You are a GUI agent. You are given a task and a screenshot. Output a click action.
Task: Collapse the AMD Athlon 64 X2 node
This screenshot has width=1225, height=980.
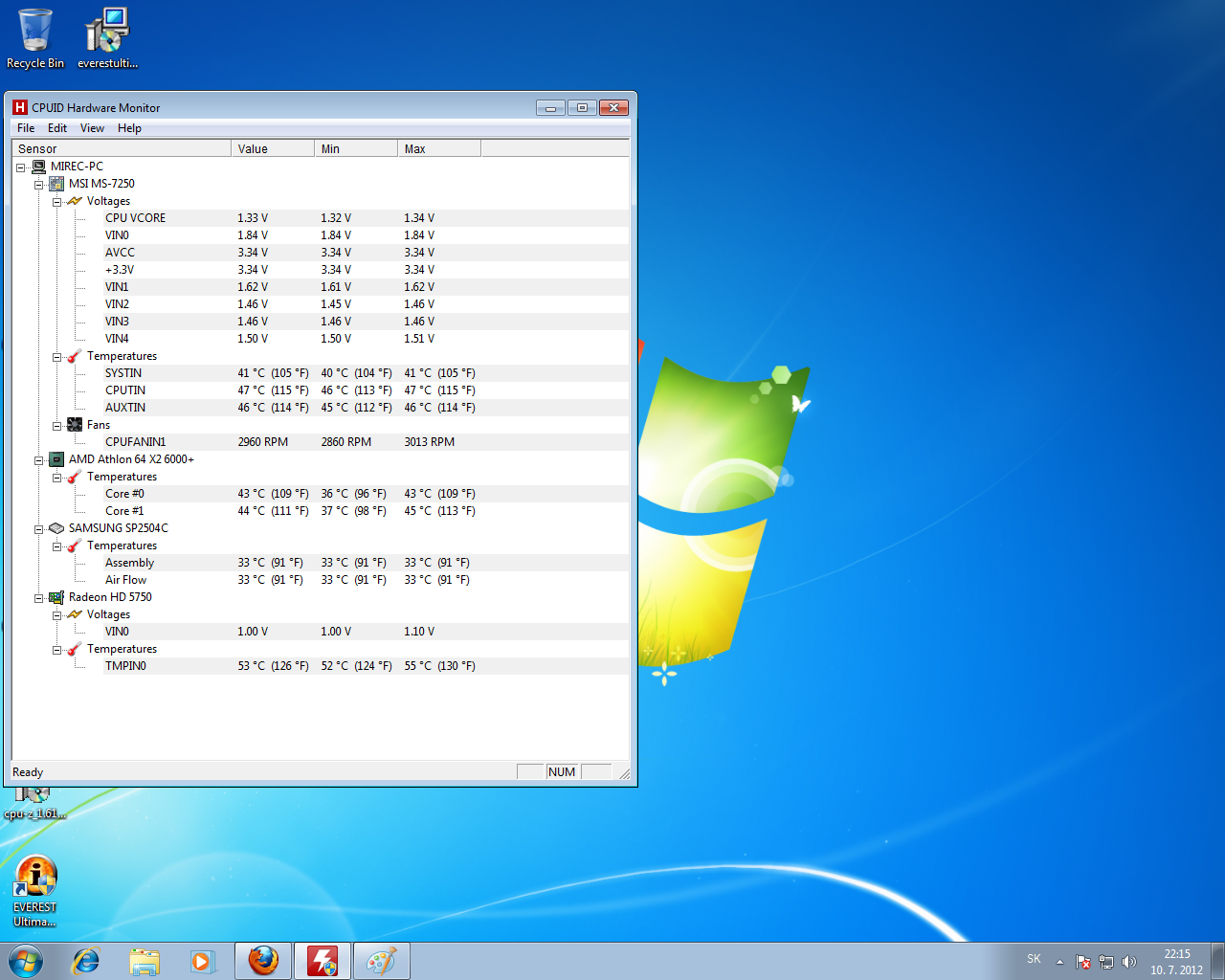[x=39, y=460]
